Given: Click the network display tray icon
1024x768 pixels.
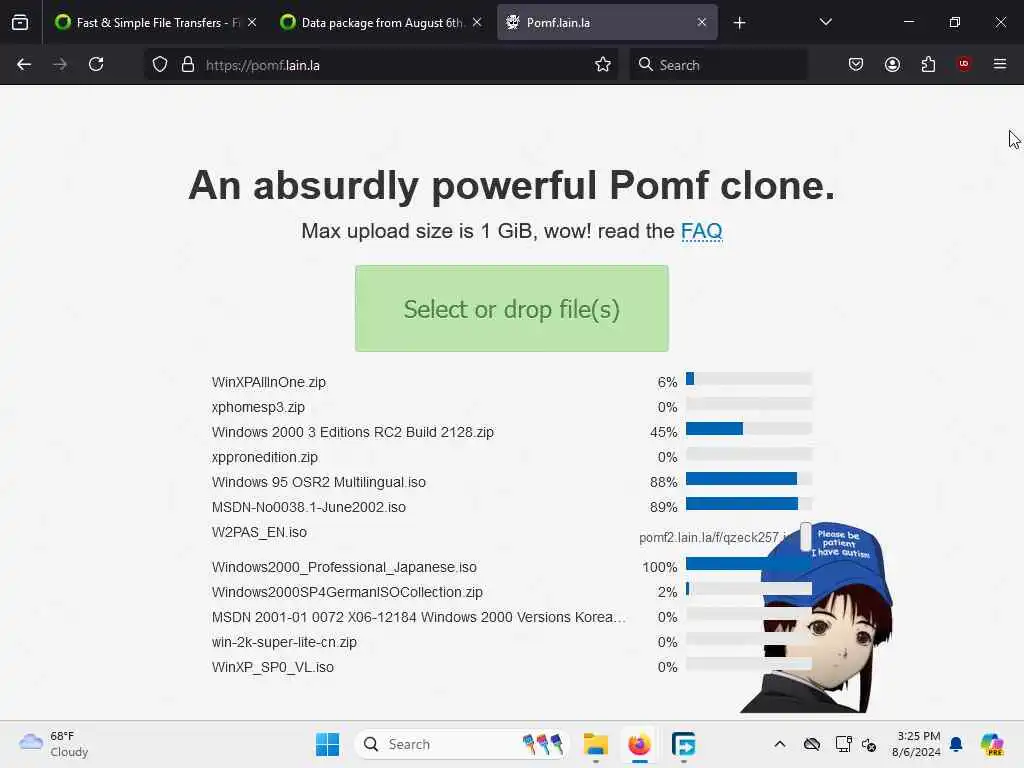Looking at the screenshot, I should 843,744.
